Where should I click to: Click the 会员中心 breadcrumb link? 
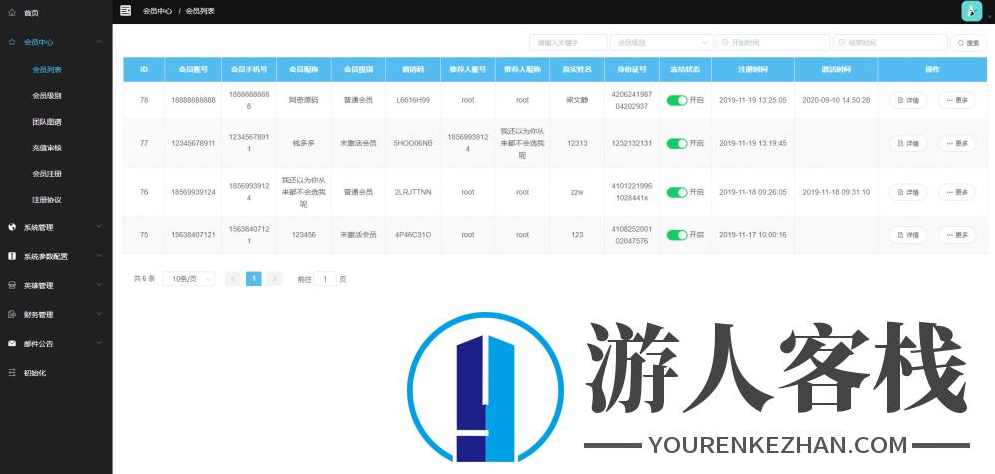click(x=157, y=11)
